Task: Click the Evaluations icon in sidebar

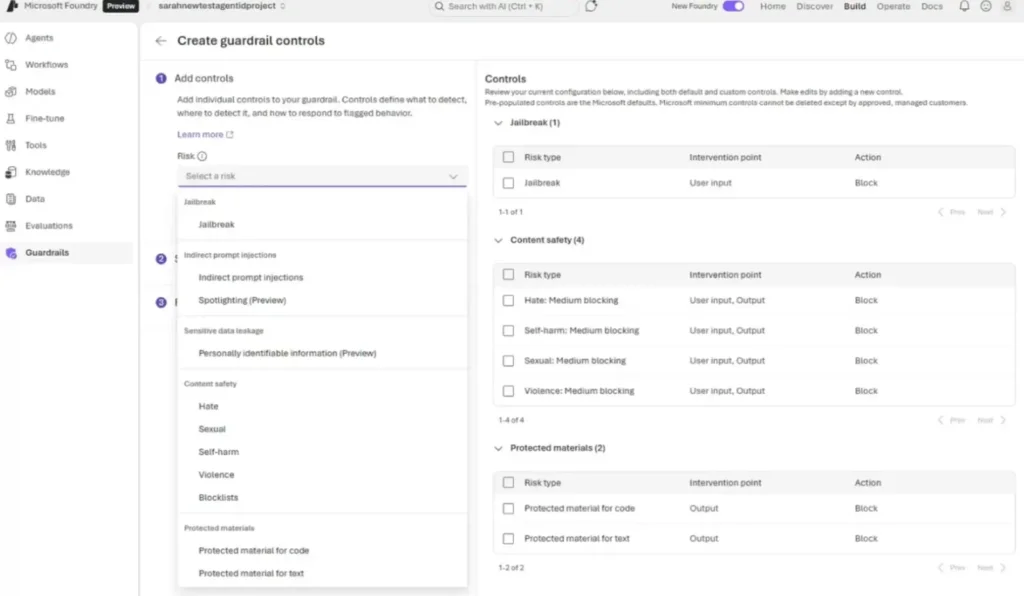Action: click(x=10, y=226)
